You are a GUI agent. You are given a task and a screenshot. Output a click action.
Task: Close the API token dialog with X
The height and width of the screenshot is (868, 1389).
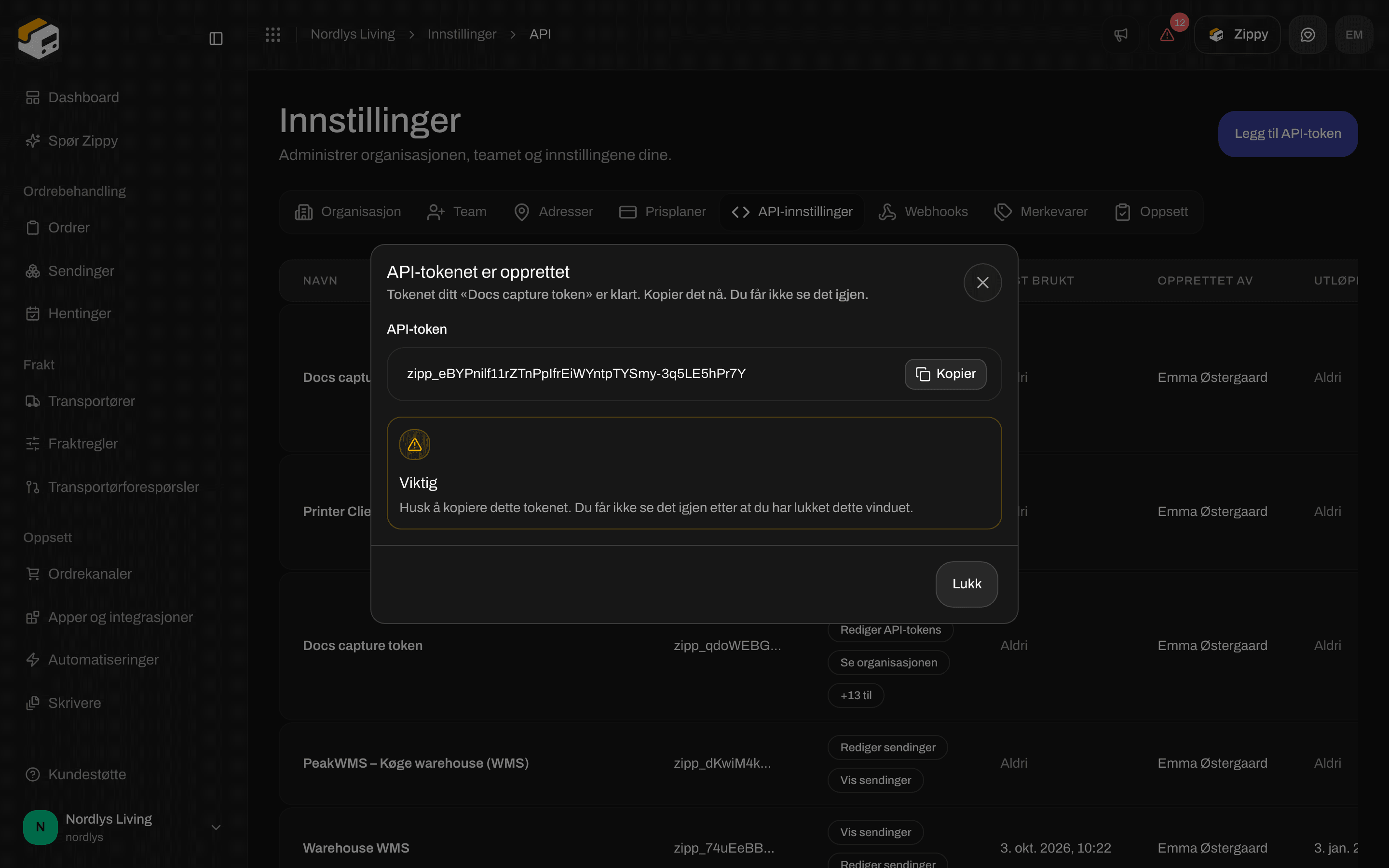coord(982,283)
